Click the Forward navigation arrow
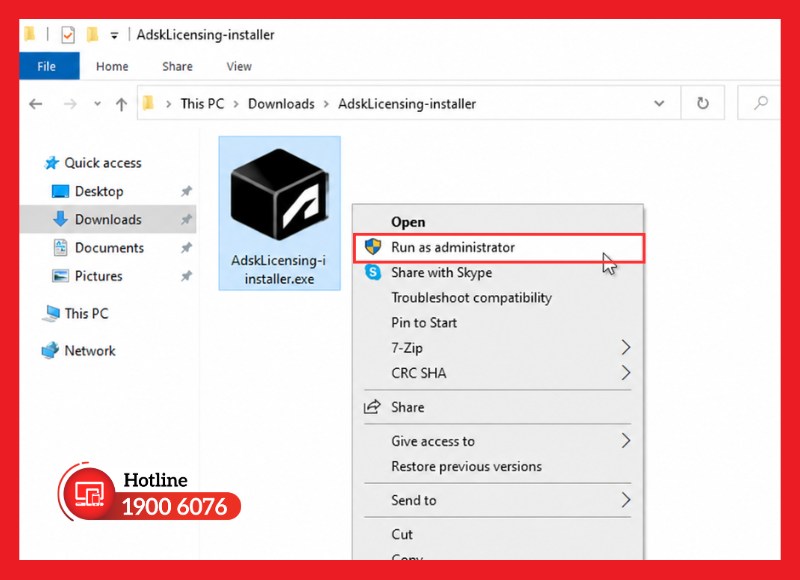The image size is (800, 580). point(70,104)
